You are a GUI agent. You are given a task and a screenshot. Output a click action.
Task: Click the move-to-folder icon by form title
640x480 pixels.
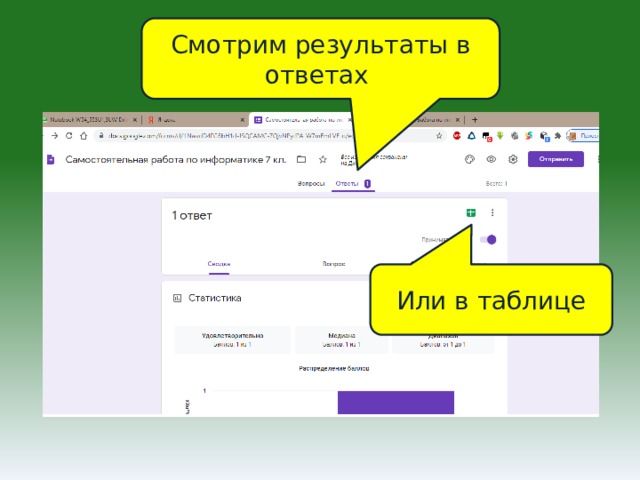[301, 159]
